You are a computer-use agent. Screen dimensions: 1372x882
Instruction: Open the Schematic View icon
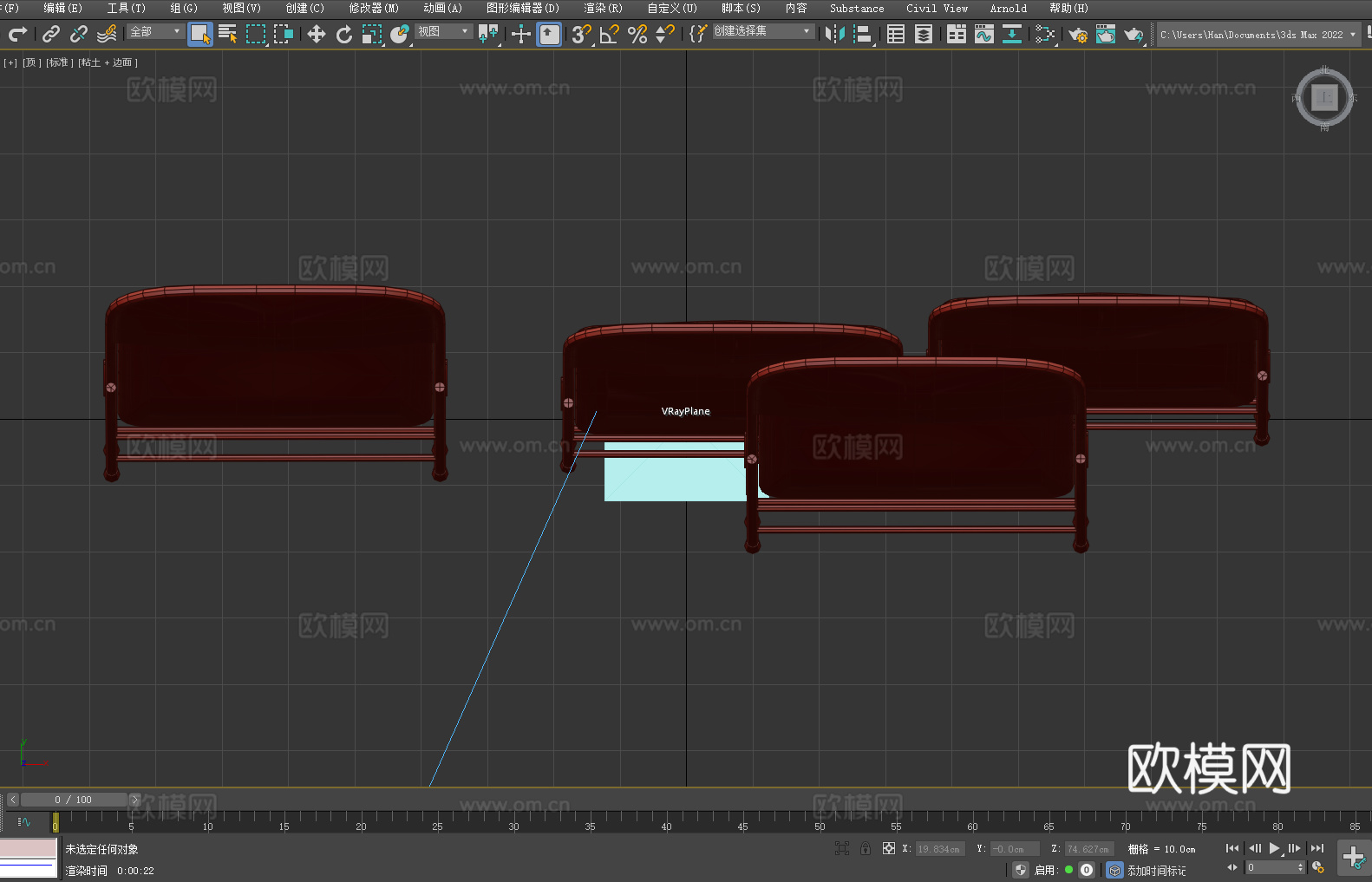pos(1012,34)
